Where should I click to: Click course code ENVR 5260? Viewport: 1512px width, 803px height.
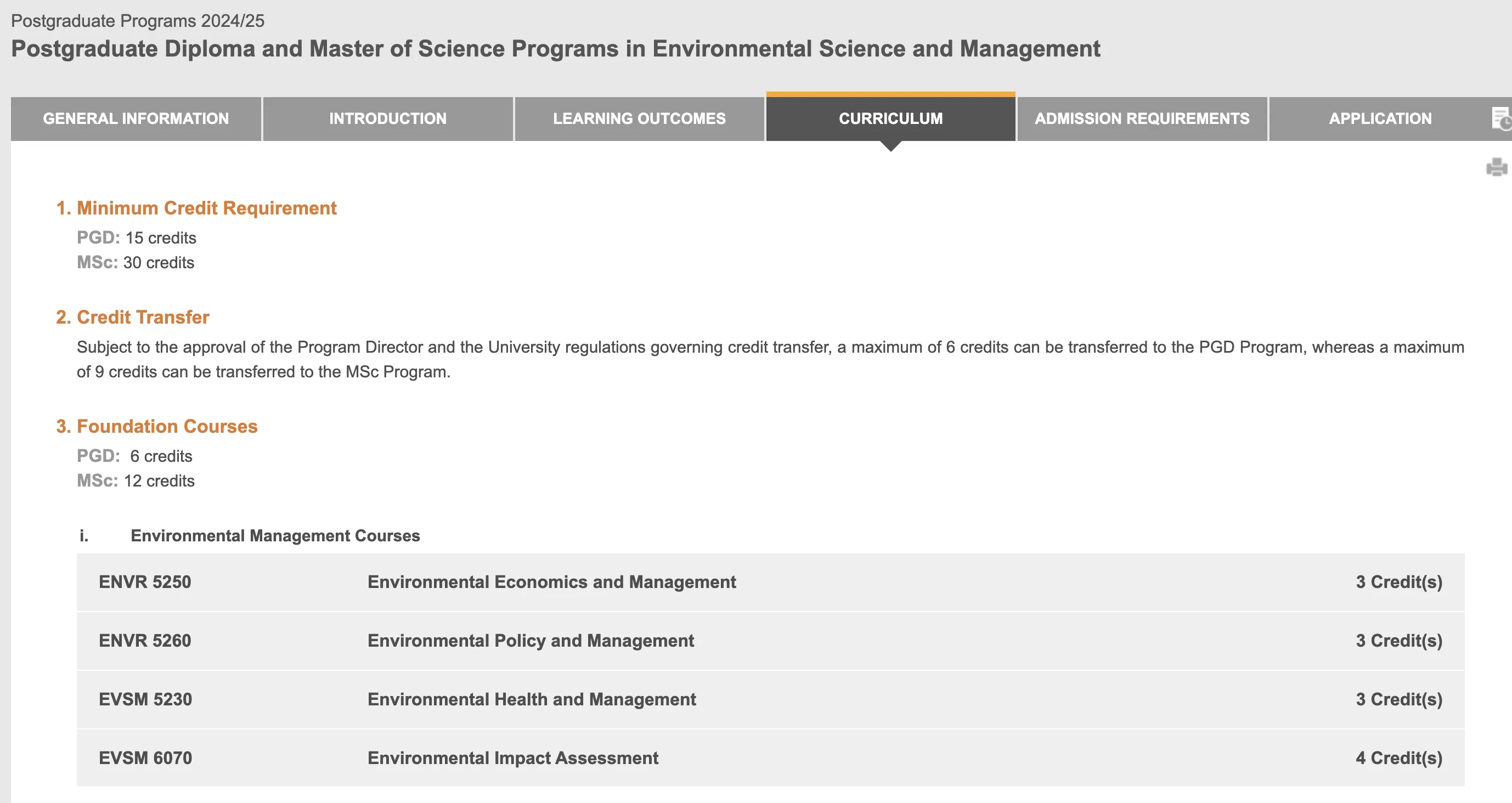click(144, 641)
